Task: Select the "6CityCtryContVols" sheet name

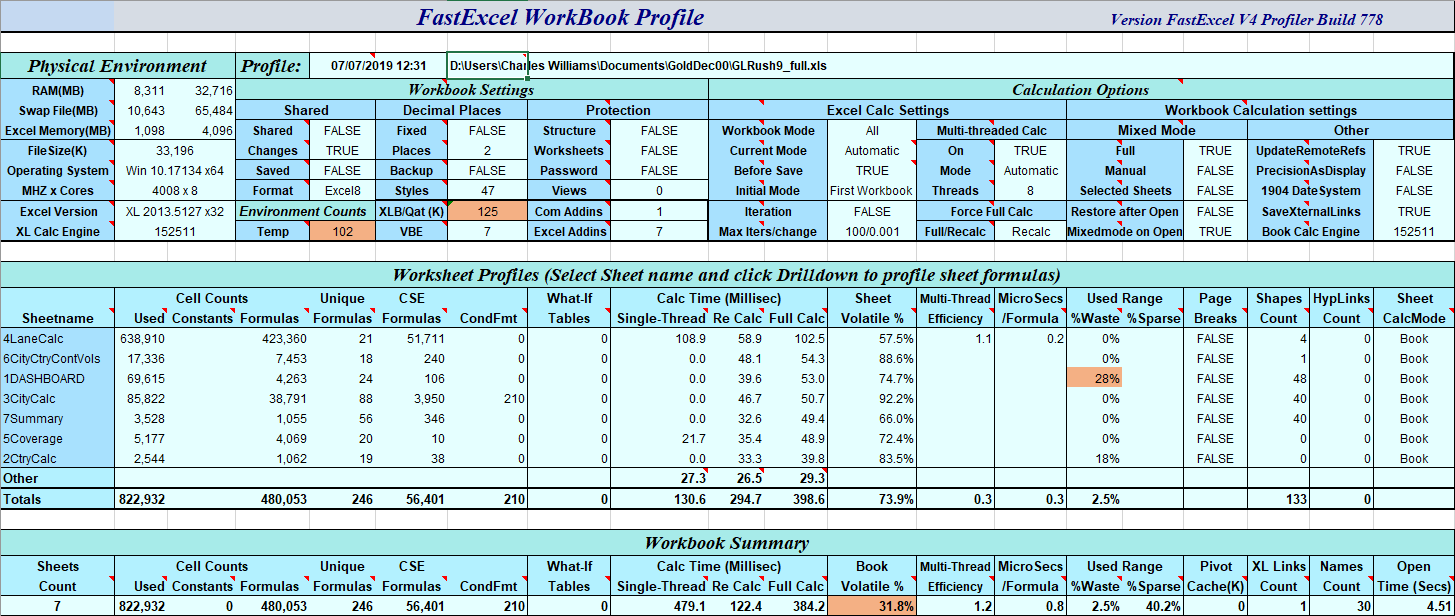Action: (57, 358)
